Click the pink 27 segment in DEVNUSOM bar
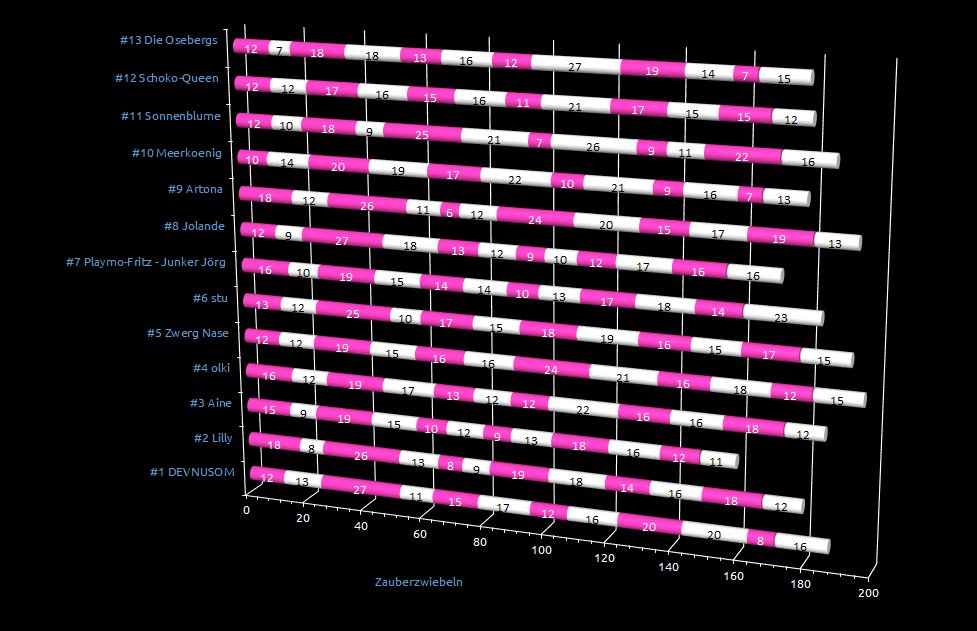Screen dimensions: 977x631 pos(359,489)
